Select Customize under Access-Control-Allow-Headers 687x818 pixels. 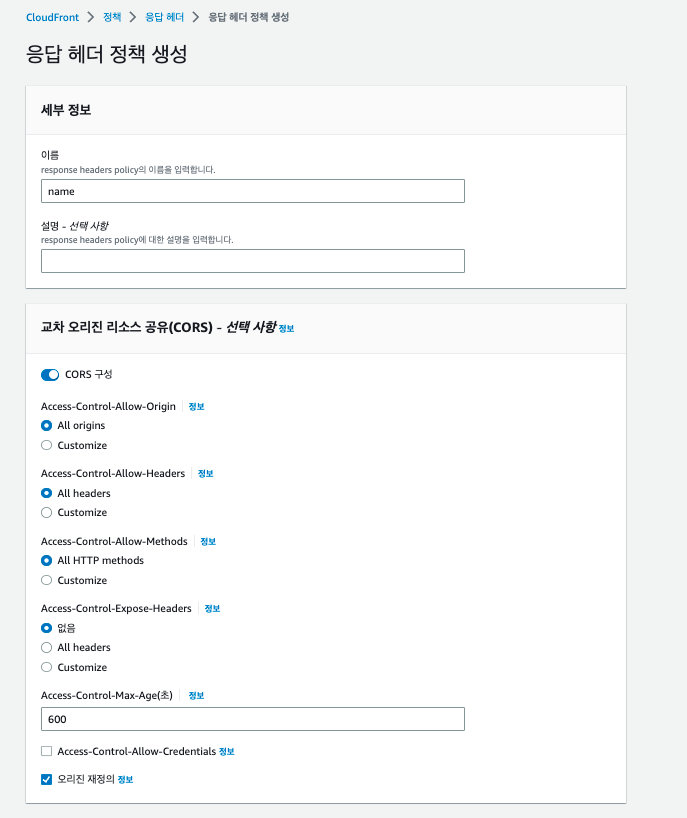46,512
